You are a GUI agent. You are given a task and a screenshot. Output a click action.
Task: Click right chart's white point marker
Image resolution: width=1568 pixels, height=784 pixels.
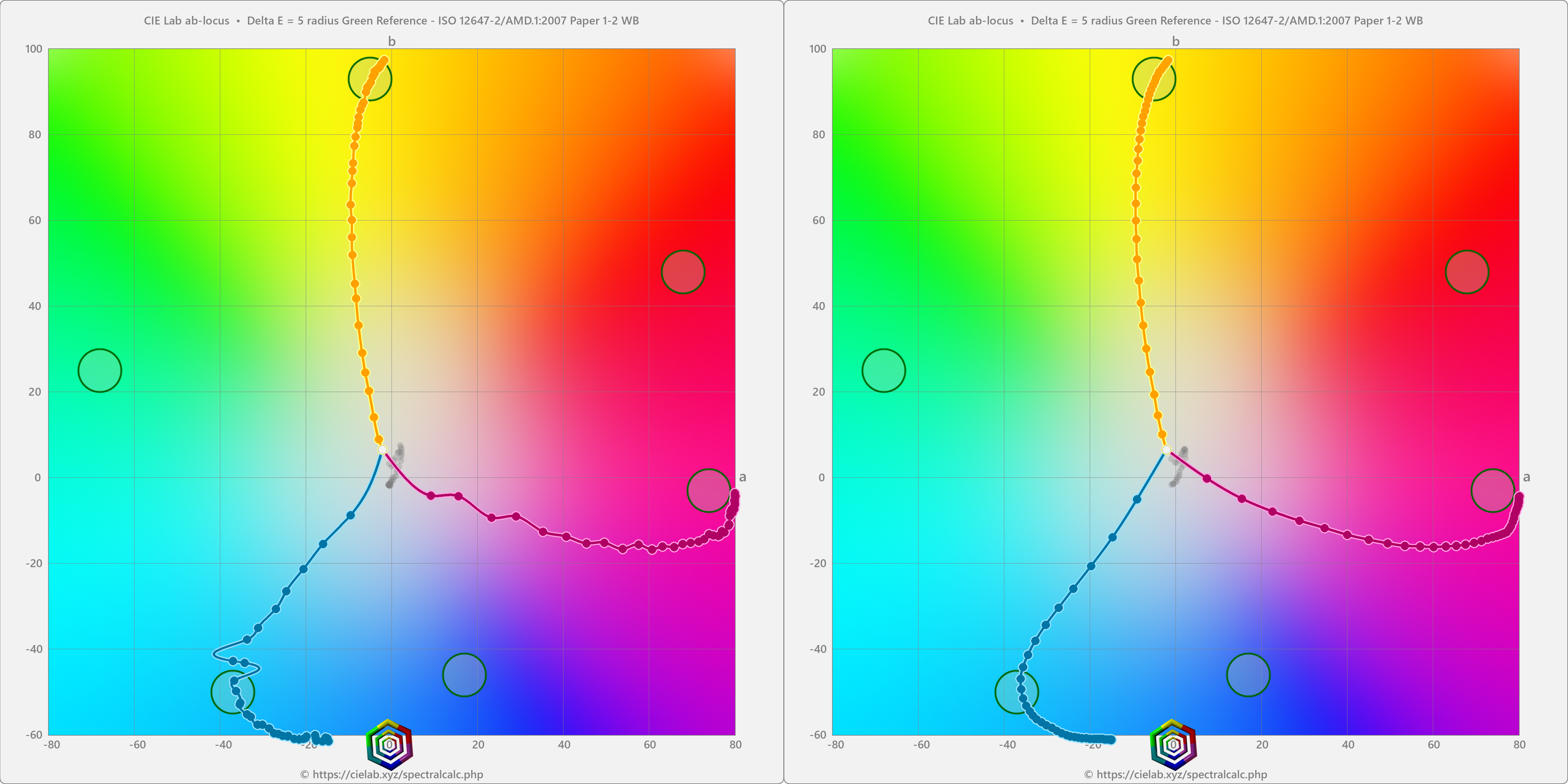click(x=1166, y=450)
